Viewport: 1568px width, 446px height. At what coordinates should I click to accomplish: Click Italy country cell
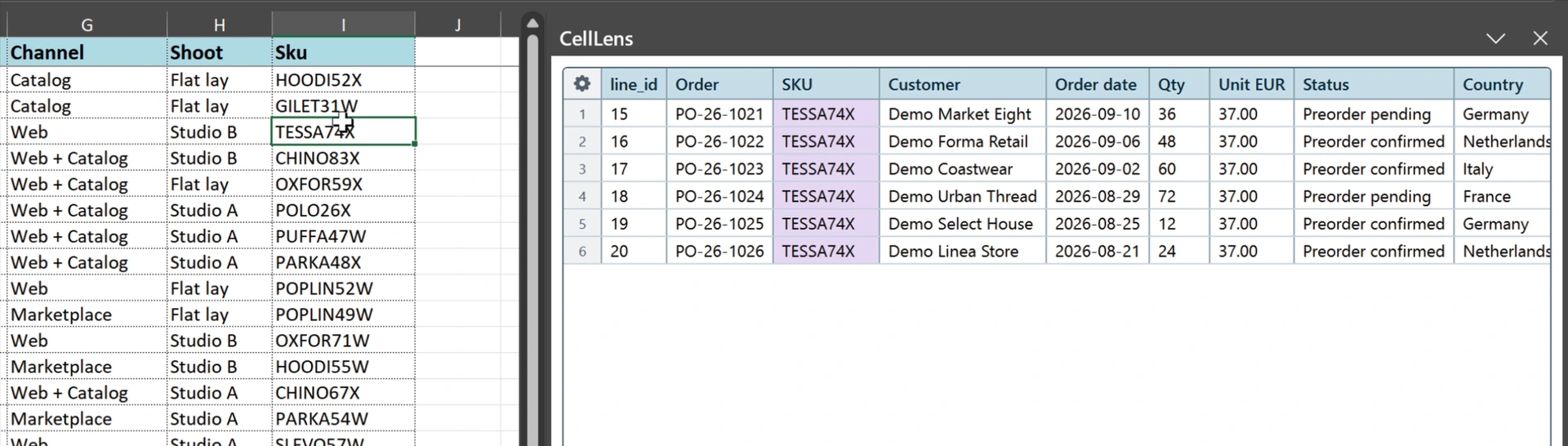1502,169
